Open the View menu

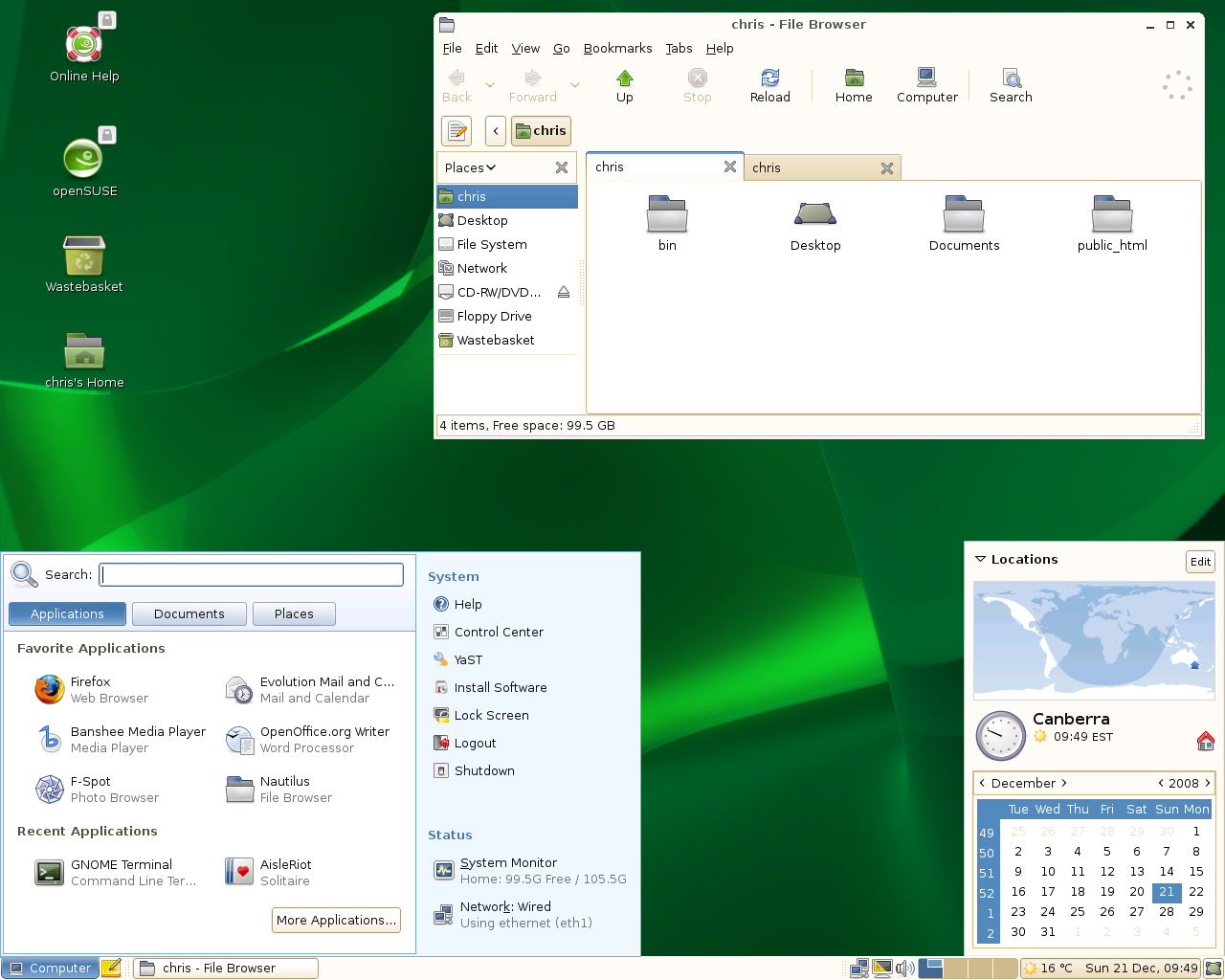point(525,48)
